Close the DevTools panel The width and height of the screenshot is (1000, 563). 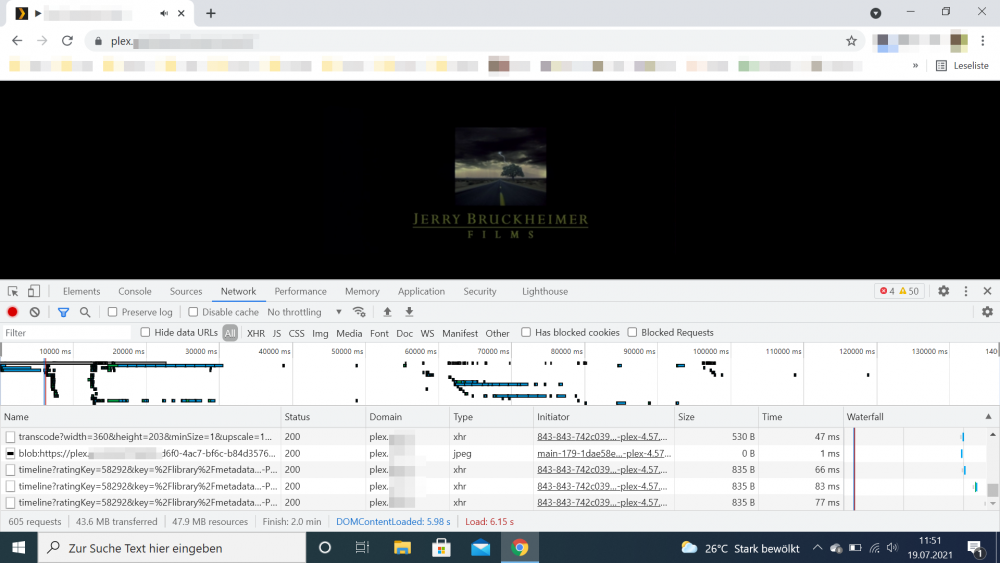coord(987,291)
